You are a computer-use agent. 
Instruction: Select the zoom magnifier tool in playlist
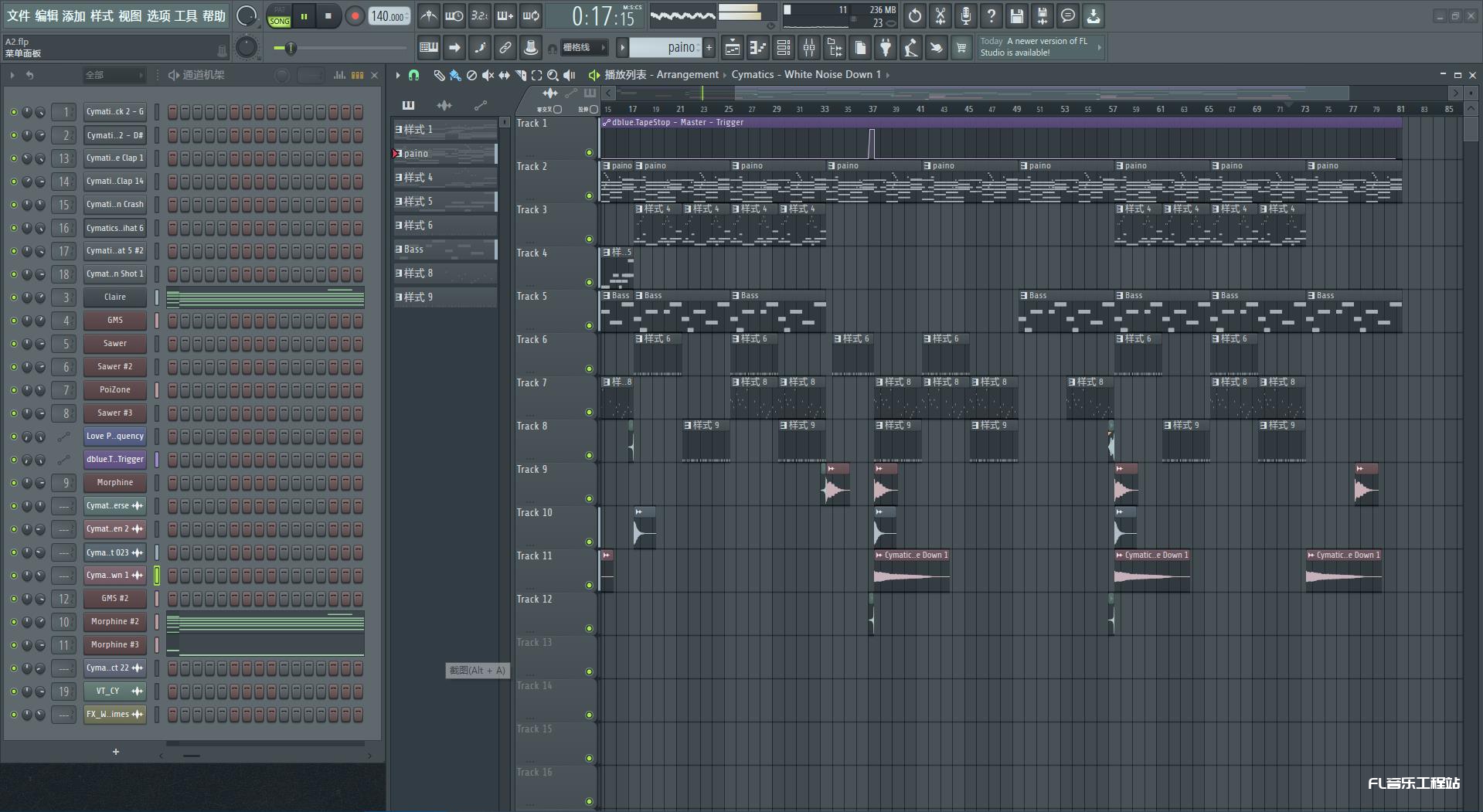click(553, 75)
